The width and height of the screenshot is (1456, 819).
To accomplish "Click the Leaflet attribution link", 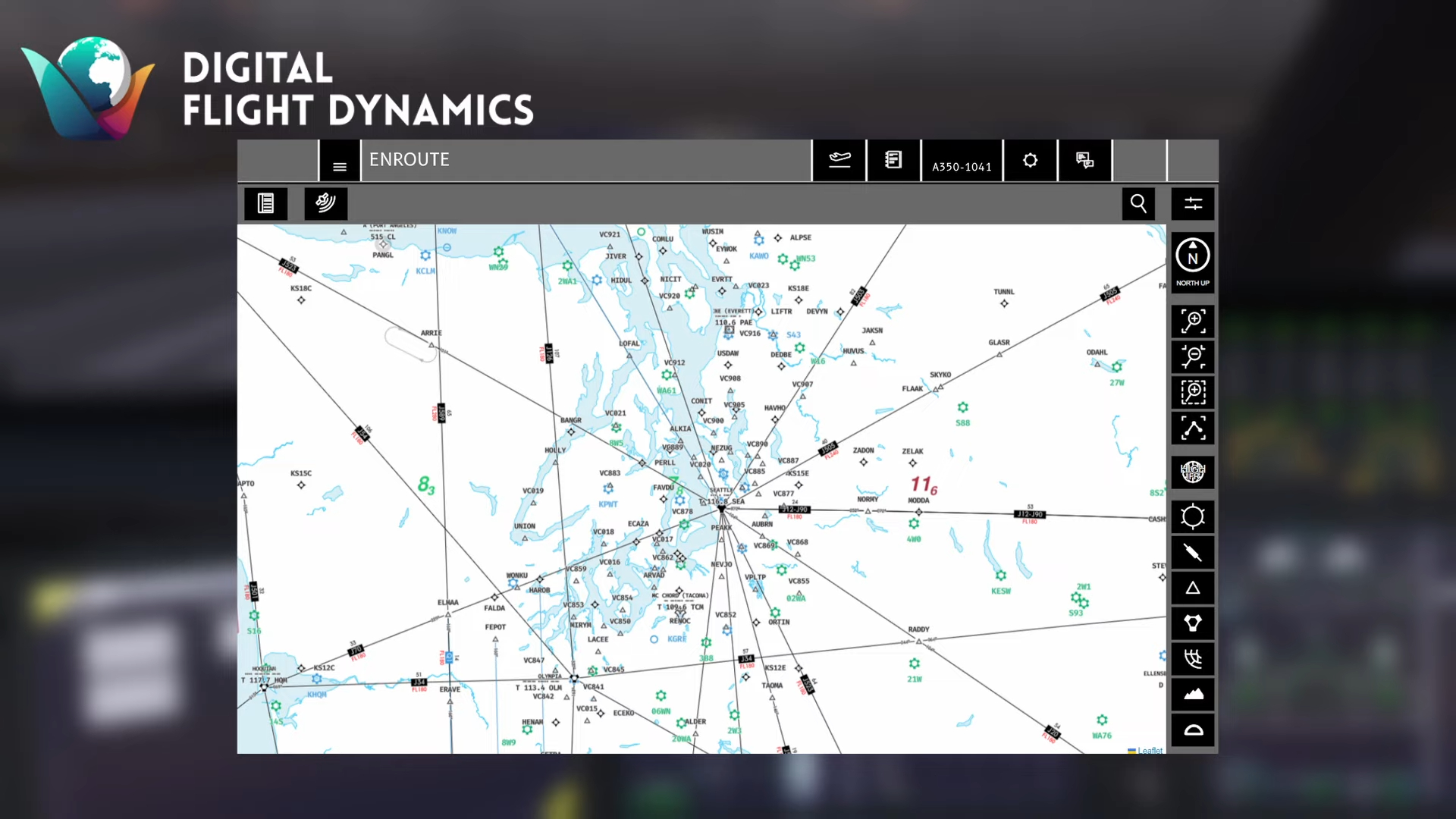I will 1149,751.
